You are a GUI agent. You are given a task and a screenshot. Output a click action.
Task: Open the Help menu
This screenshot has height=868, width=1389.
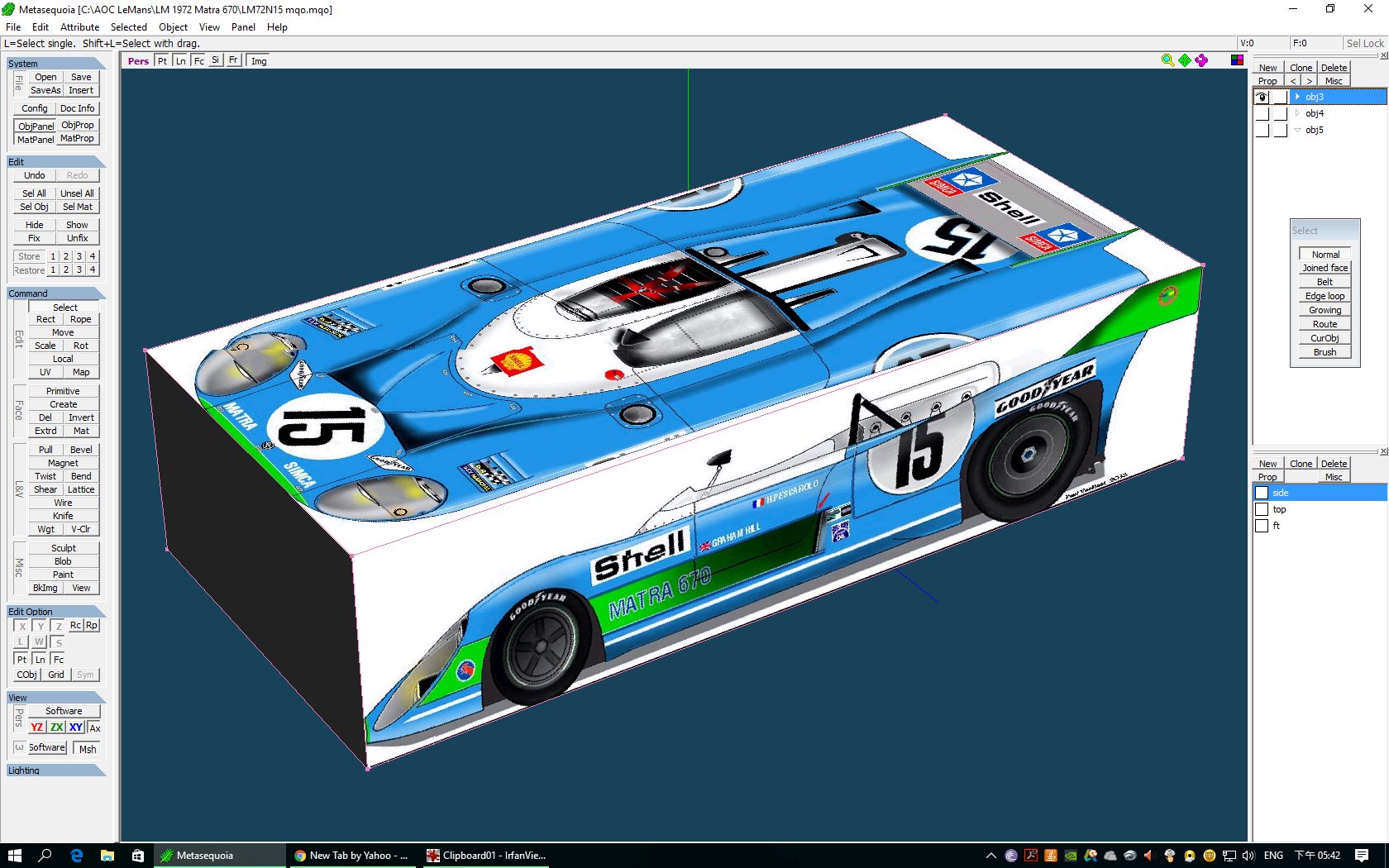pos(277,27)
